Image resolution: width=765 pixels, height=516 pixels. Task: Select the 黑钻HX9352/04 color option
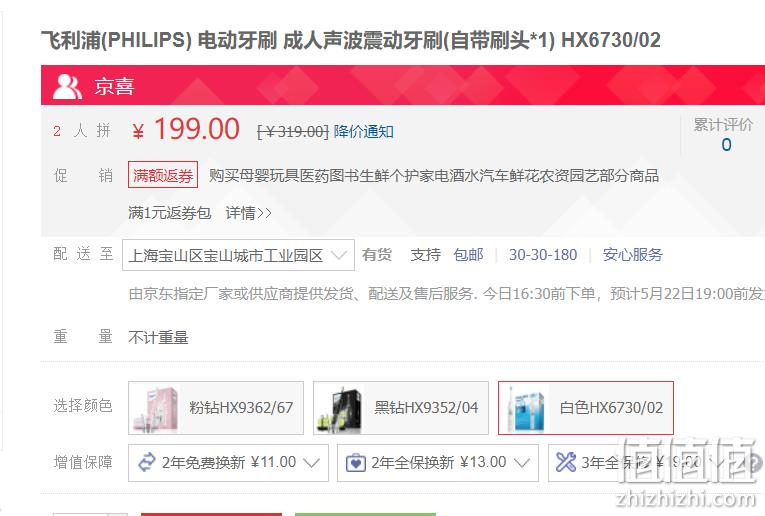(401, 408)
